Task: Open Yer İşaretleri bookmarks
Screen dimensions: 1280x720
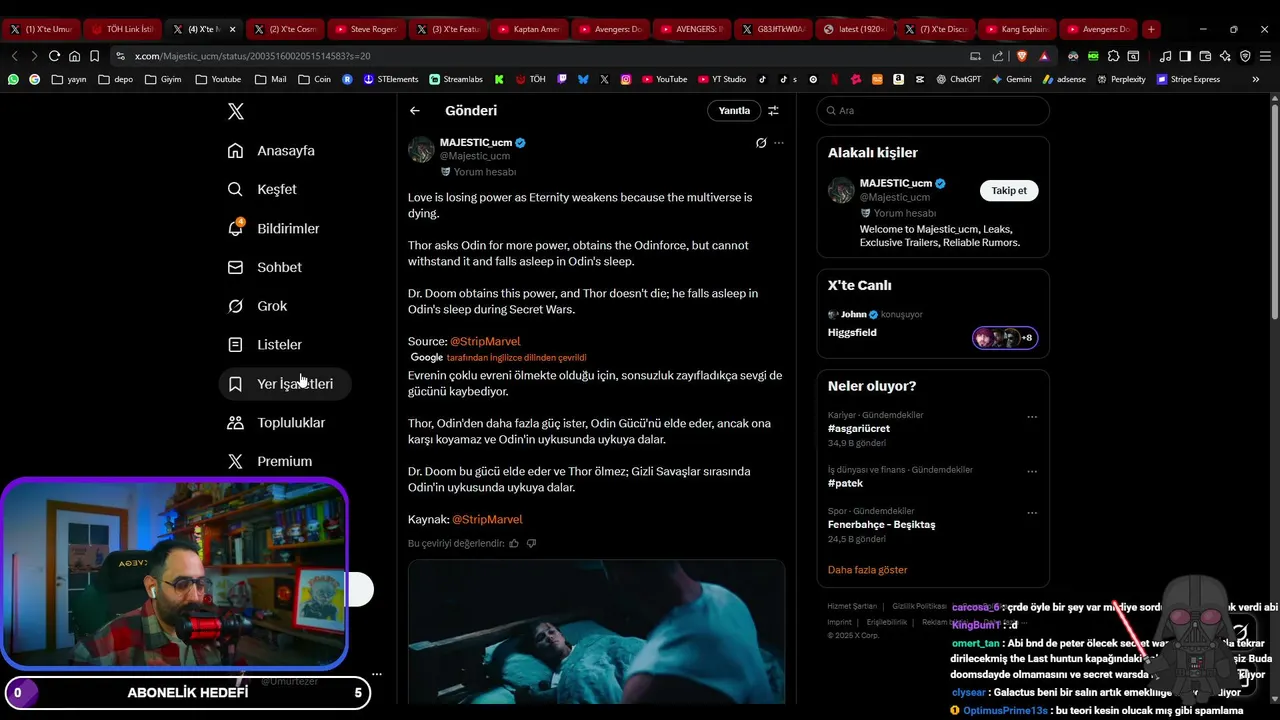Action: (x=285, y=384)
